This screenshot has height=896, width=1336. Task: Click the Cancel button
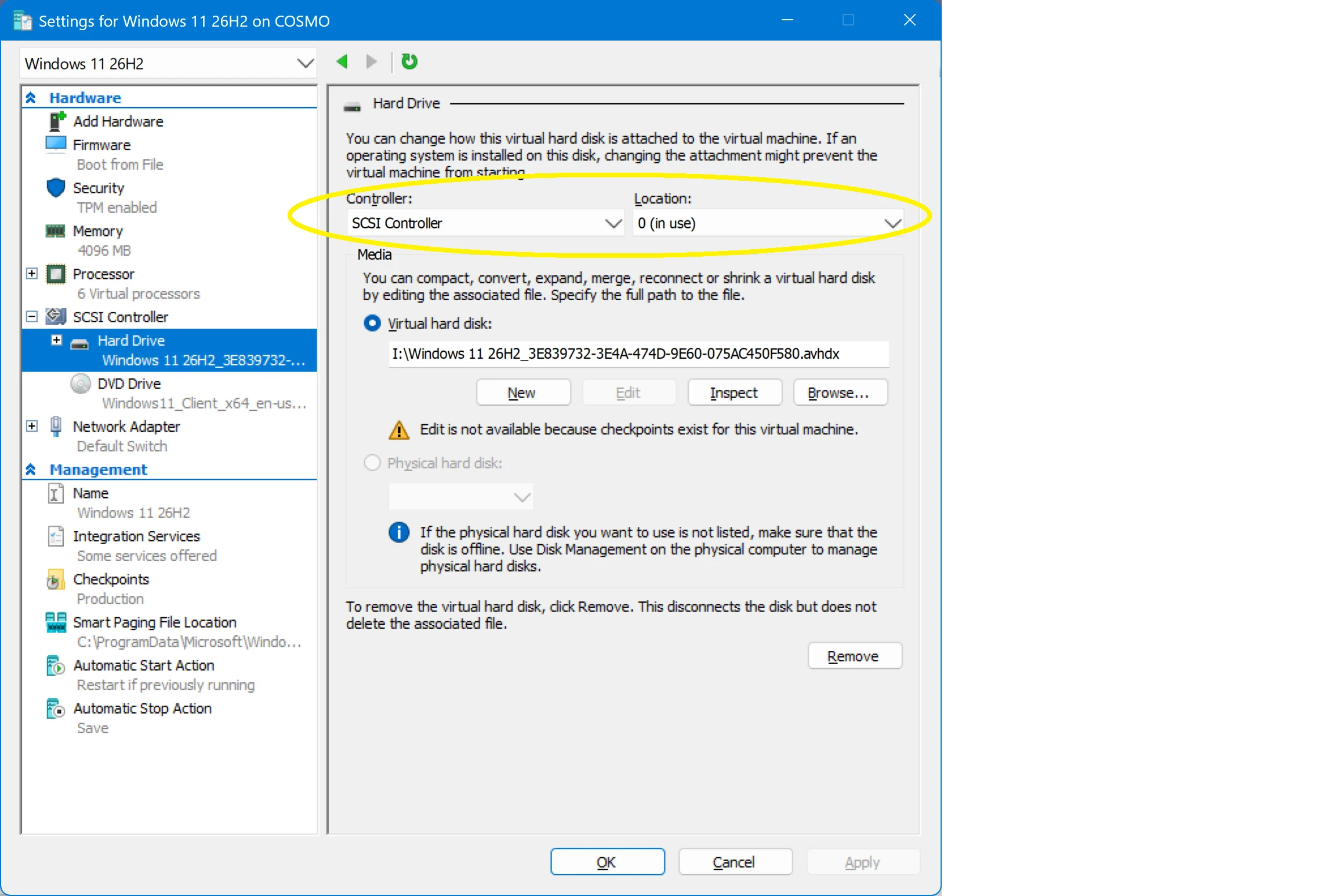pos(735,862)
